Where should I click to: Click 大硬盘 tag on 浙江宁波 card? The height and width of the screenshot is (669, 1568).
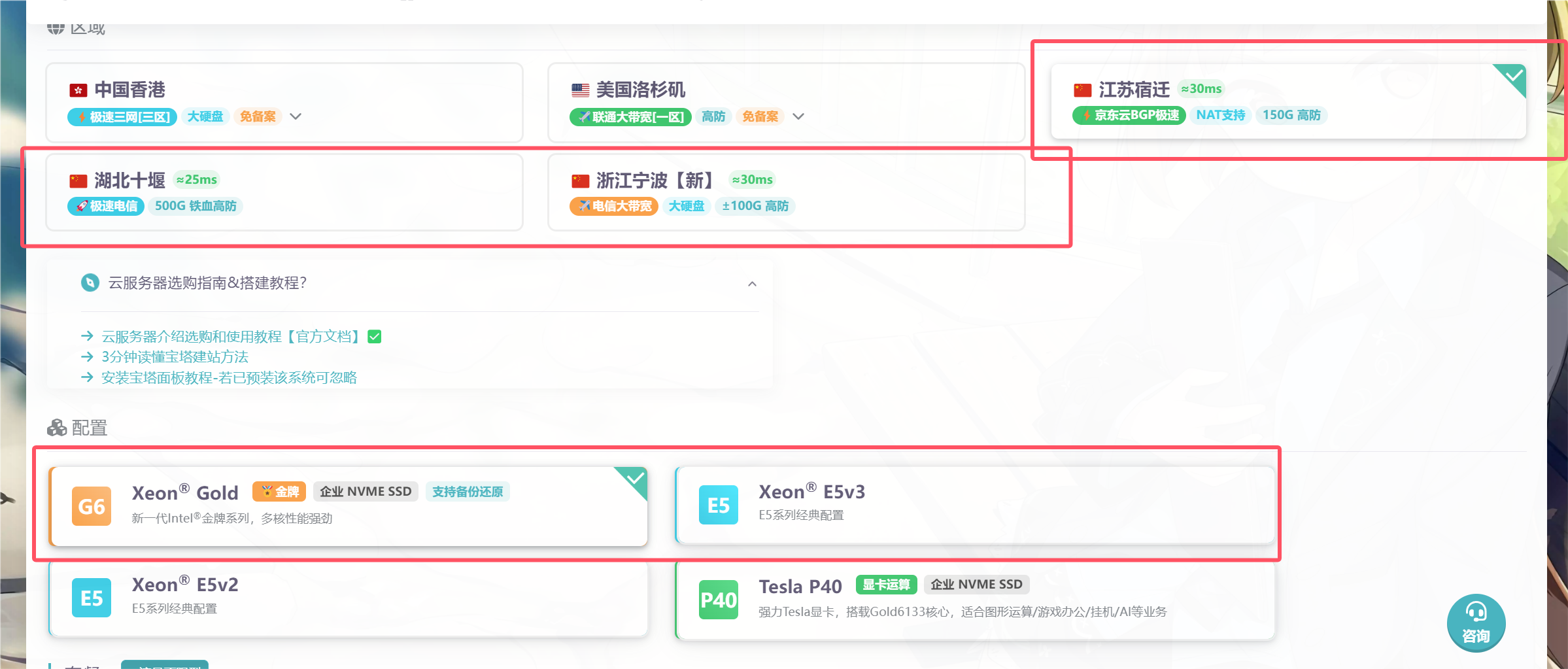click(687, 206)
